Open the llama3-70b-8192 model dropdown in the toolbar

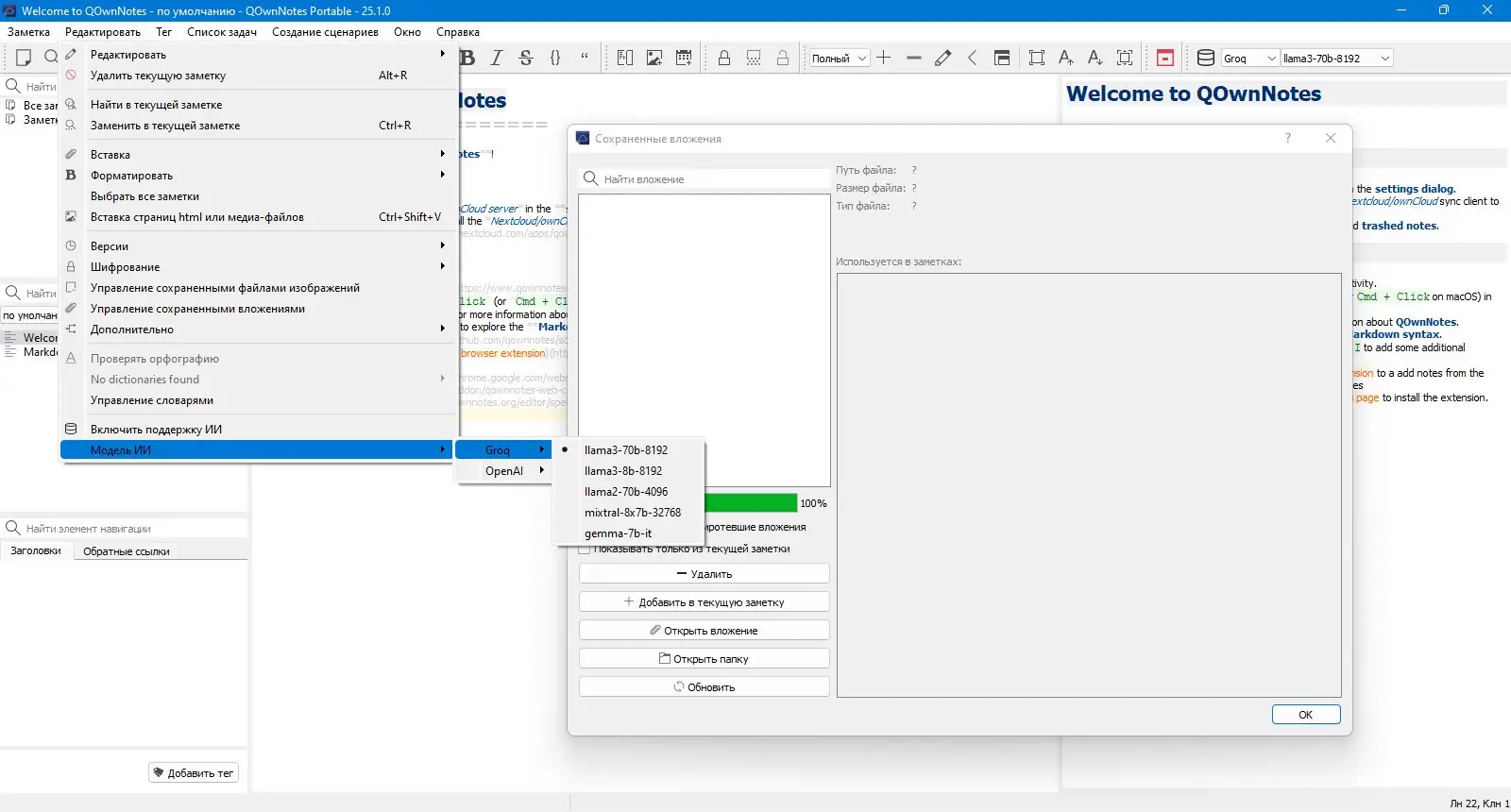(x=1336, y=58)
